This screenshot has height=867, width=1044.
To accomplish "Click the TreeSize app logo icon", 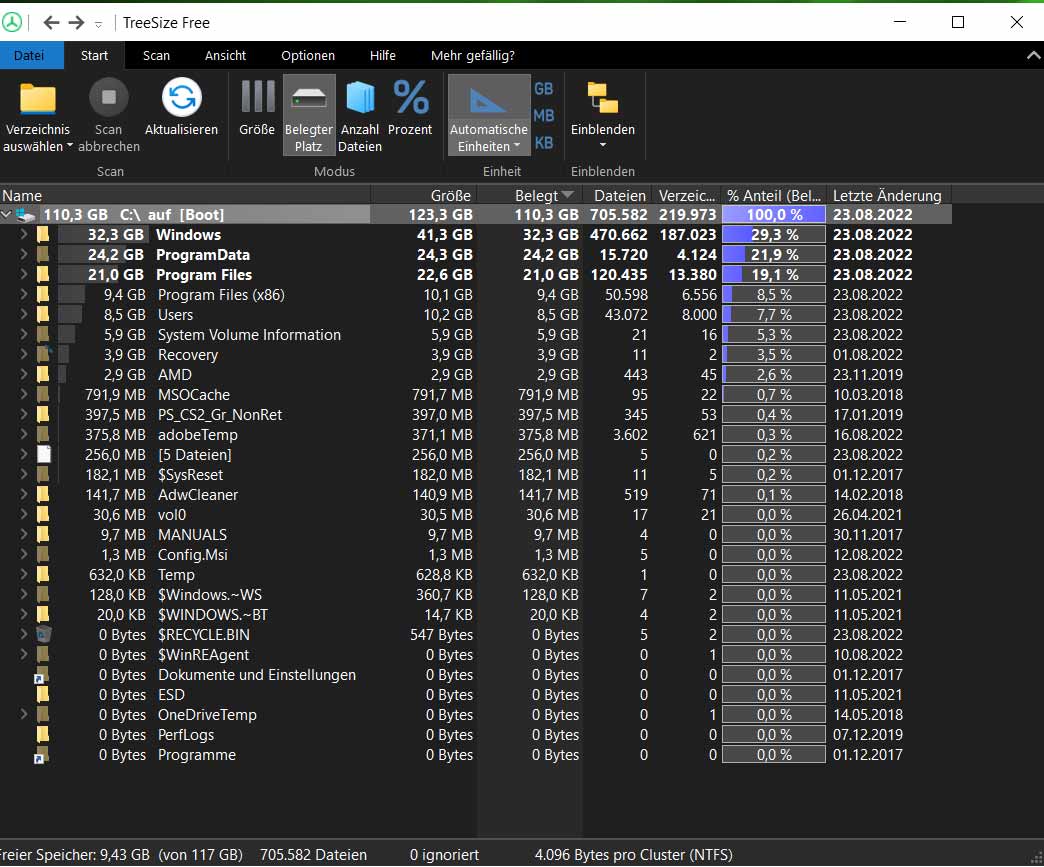I will (x=12, y=23).
